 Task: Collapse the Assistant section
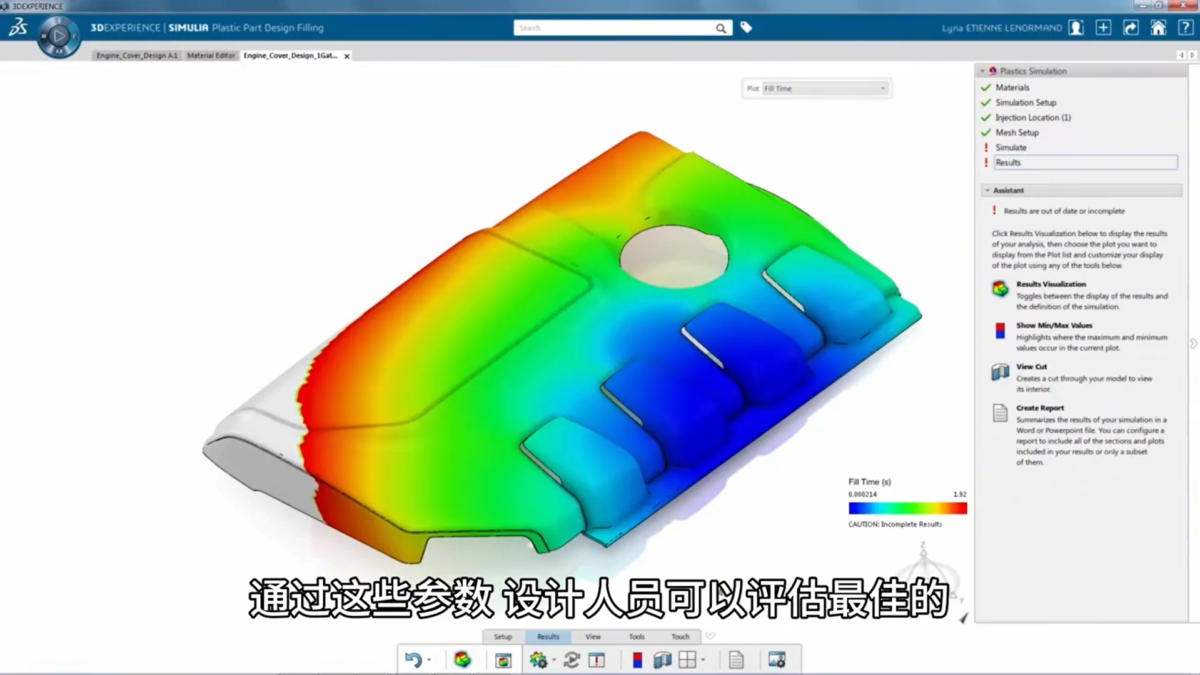[x=988, y=190]
